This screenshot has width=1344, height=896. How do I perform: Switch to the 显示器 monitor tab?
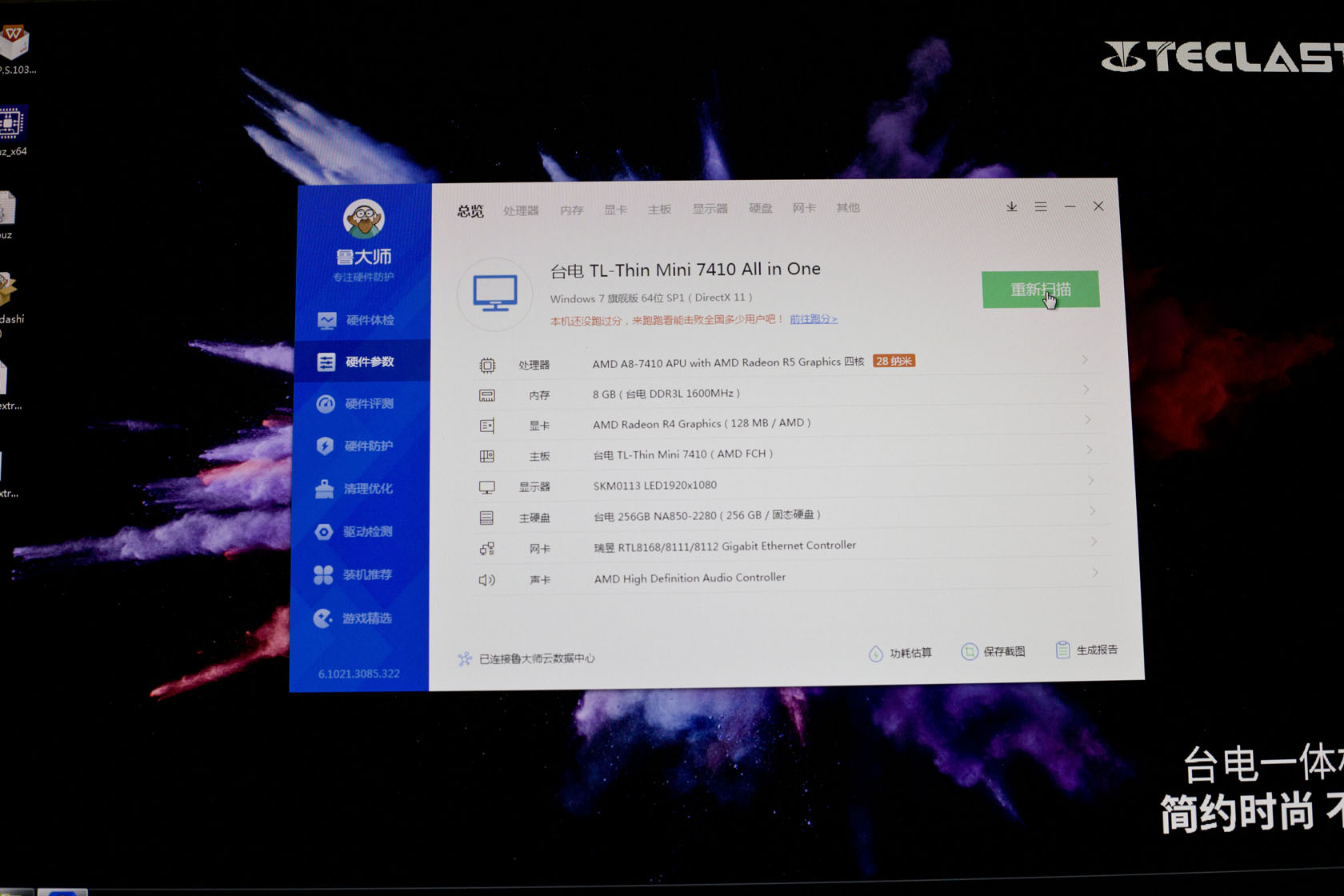tap(710, 209)
